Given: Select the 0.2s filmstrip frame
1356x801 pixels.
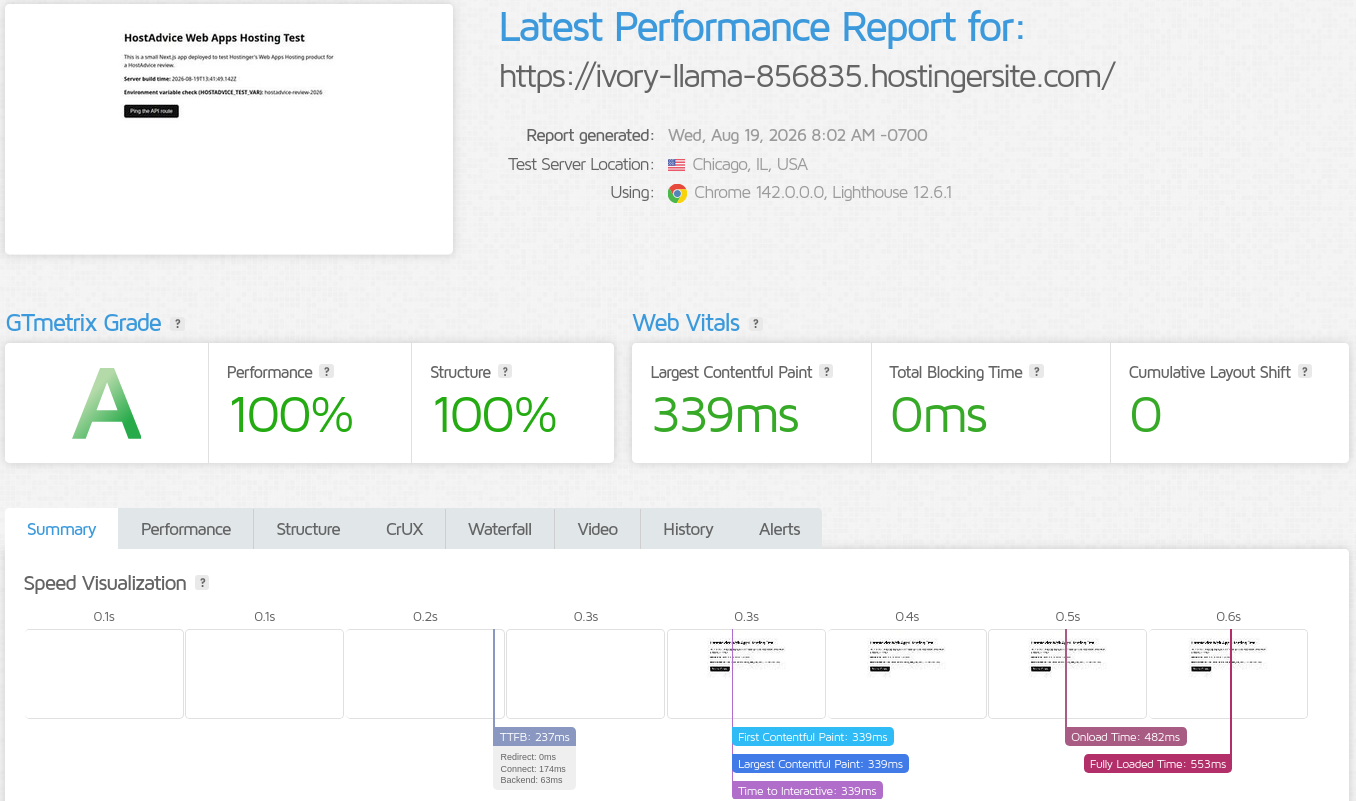Looking at the screenshot, I should point(425,674).
